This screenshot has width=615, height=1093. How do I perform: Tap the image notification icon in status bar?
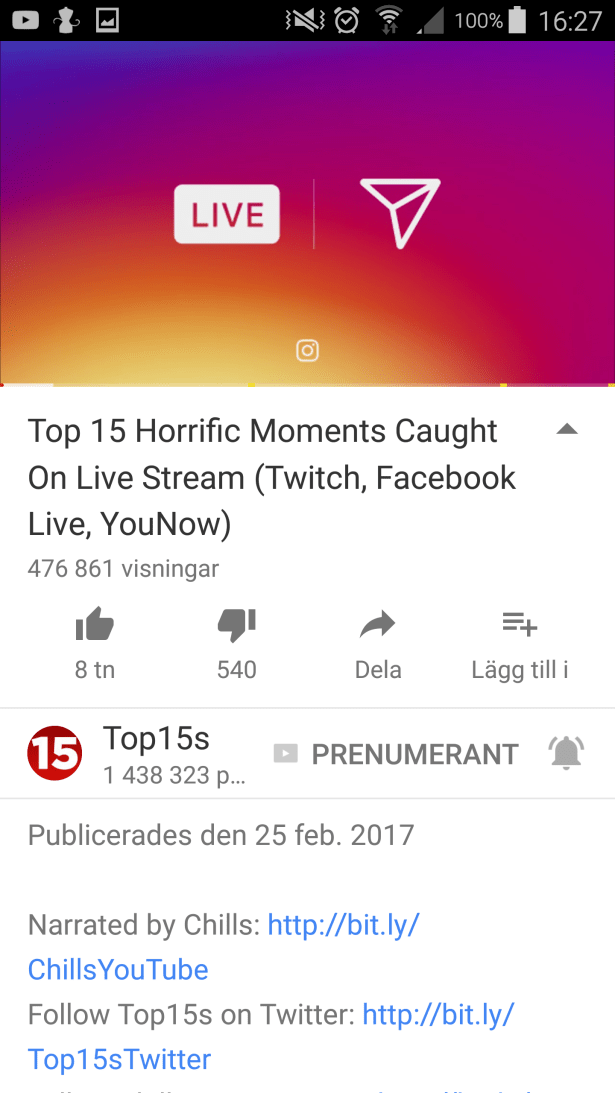[x=107, y=20]
